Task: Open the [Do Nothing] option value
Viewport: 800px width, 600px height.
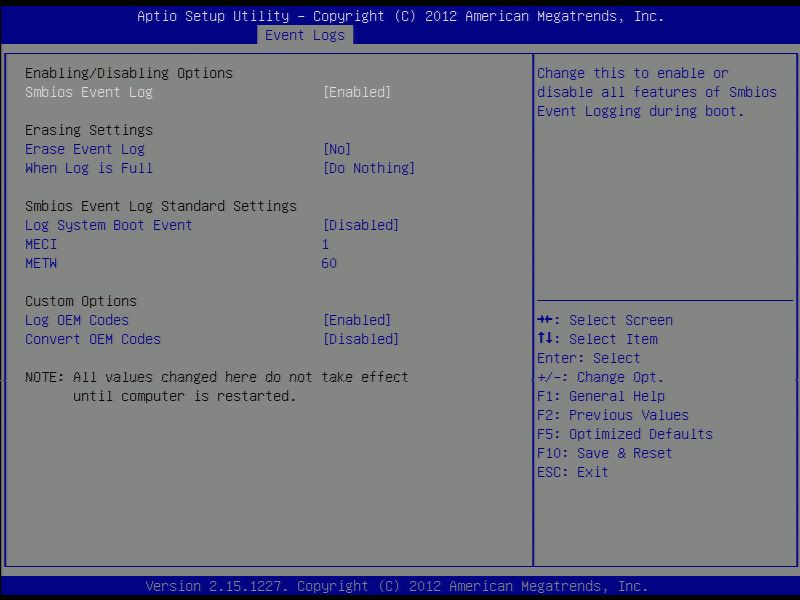Action: (x=369, y=168)
